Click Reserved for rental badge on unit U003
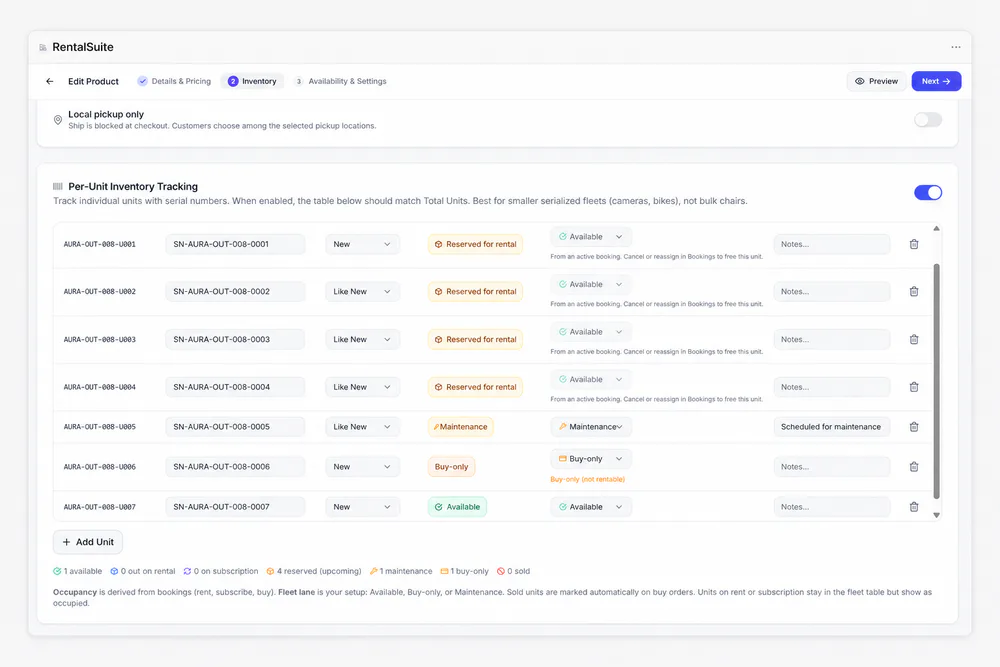This screenshot has width=1000, height=667. [475, 339]
